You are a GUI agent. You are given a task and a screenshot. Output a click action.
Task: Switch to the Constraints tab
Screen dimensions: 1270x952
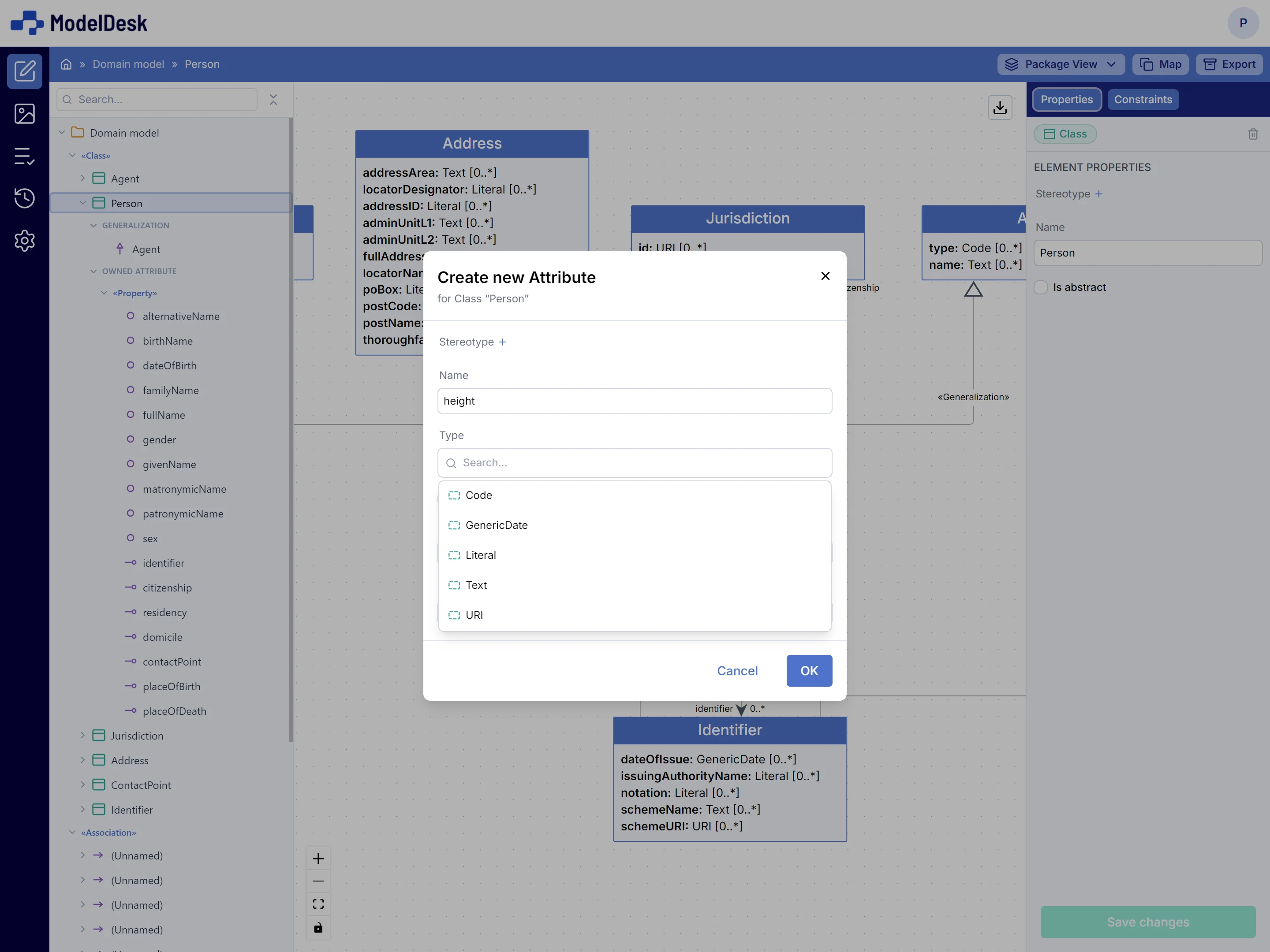click(x=1143, y=99)
